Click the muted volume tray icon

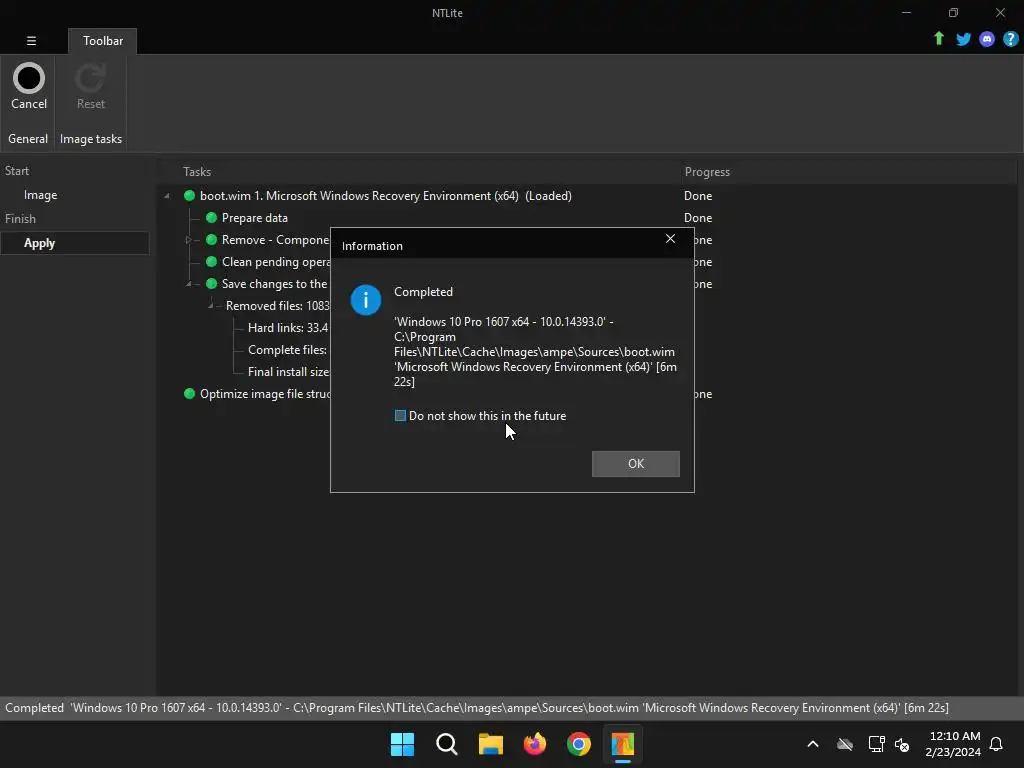[902, 744]
